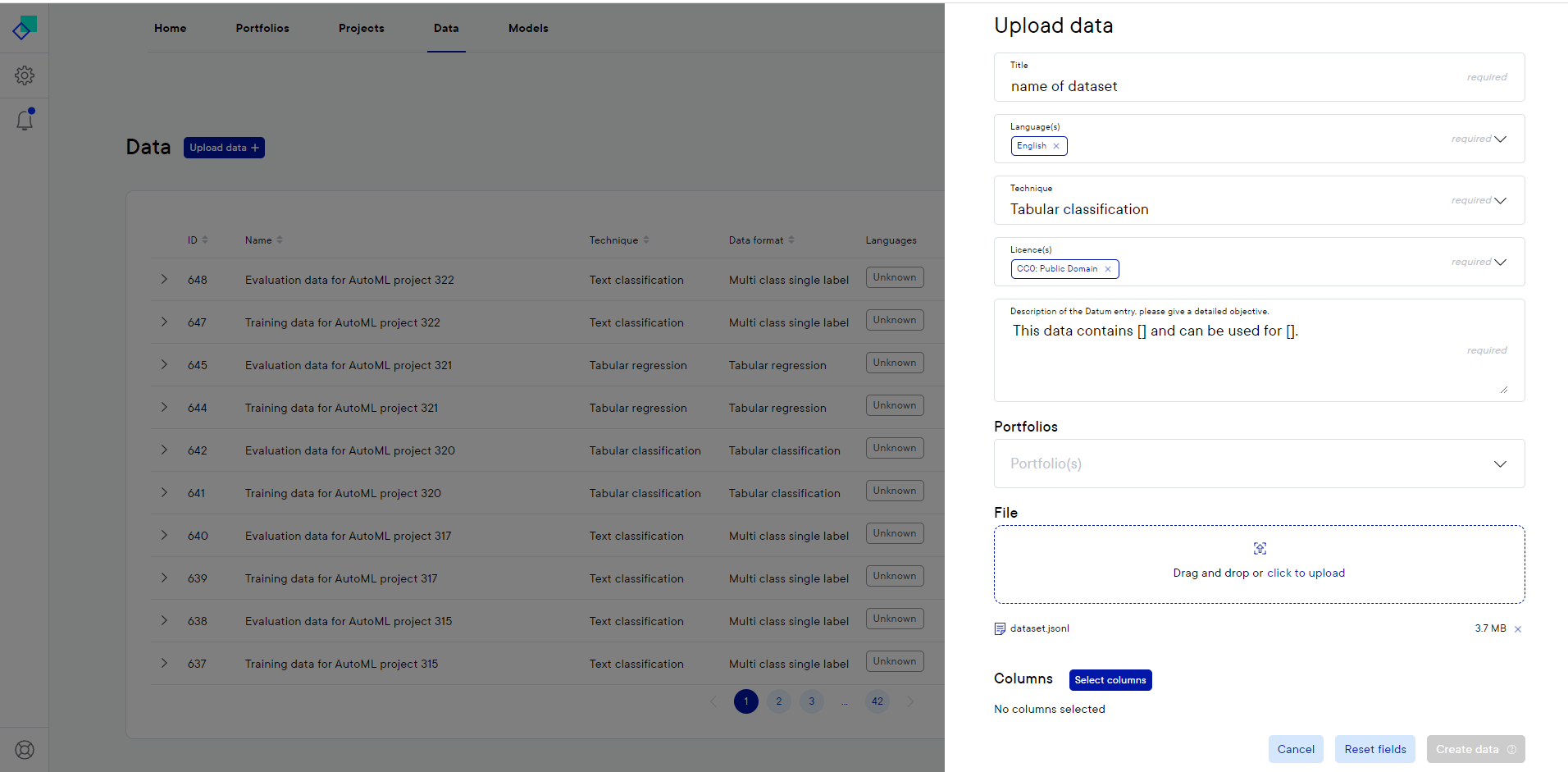The width and height of the screenshot is (1568, 772).
Task: Remove the CC0: Public Domain licence tag
Action: (1108, 269)
